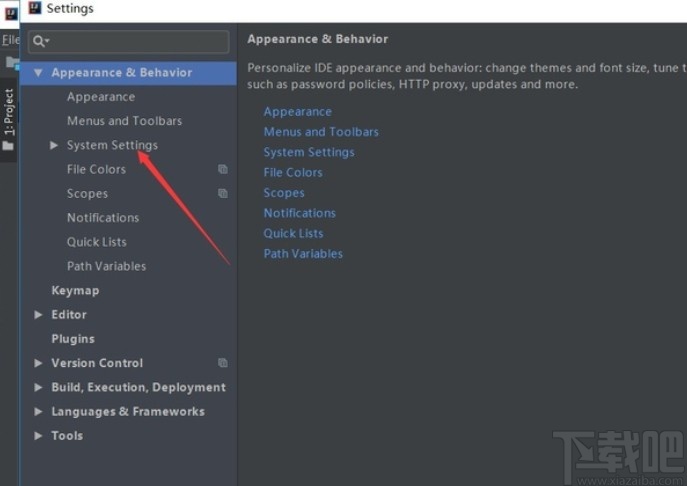
Task: Open the Quick Lists link in right pane
Action: coord(293,233)
